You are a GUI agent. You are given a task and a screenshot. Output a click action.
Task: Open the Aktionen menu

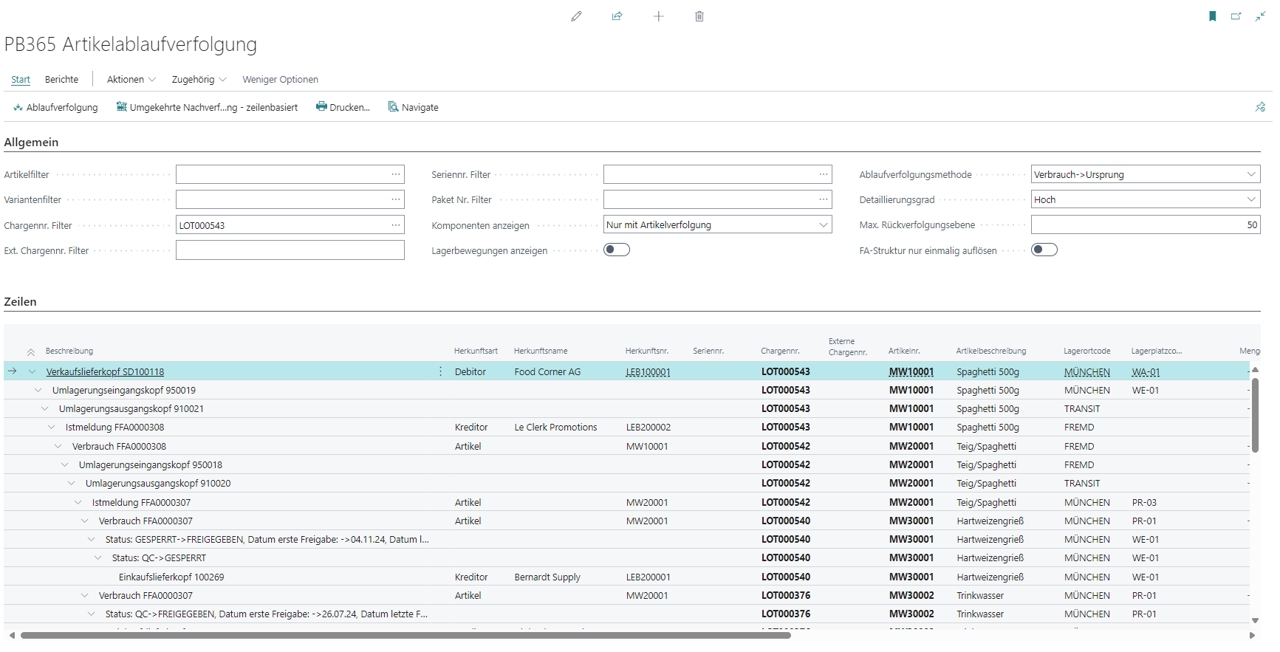[131, 79]
